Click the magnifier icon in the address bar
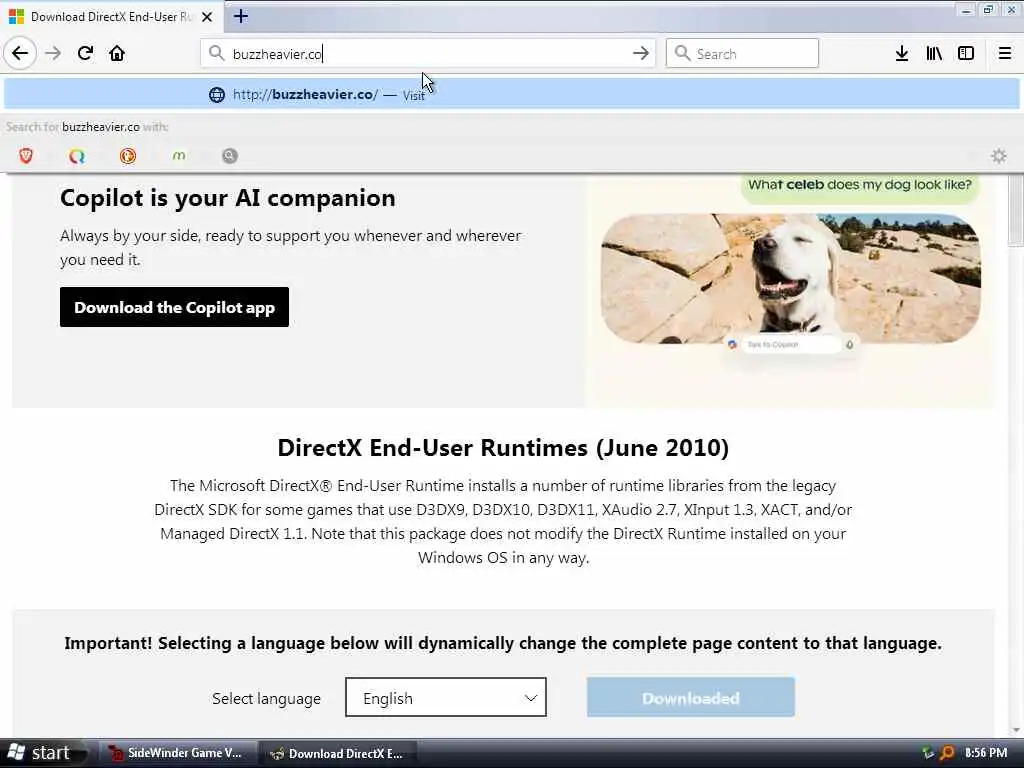The width and height of the screenshot is (1024, 768). tap(216, 53)
